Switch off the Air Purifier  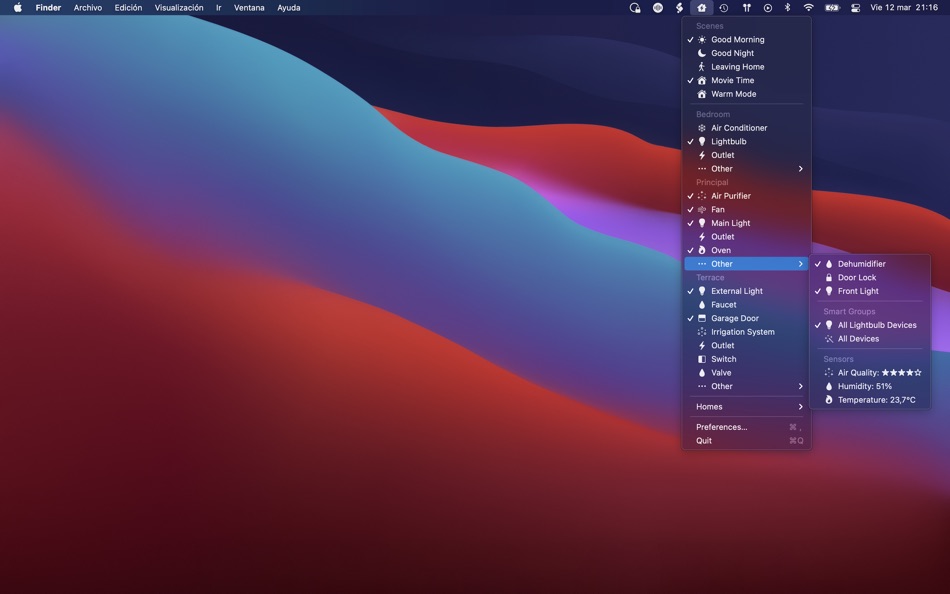746,196
